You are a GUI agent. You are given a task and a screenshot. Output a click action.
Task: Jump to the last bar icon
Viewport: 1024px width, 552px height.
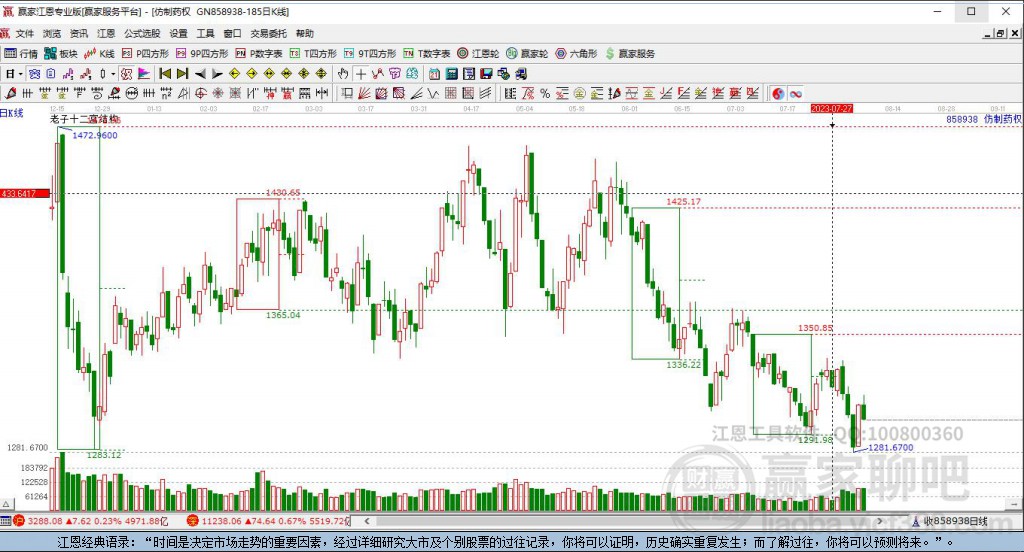pyautogui.click(x=182, y=74)
